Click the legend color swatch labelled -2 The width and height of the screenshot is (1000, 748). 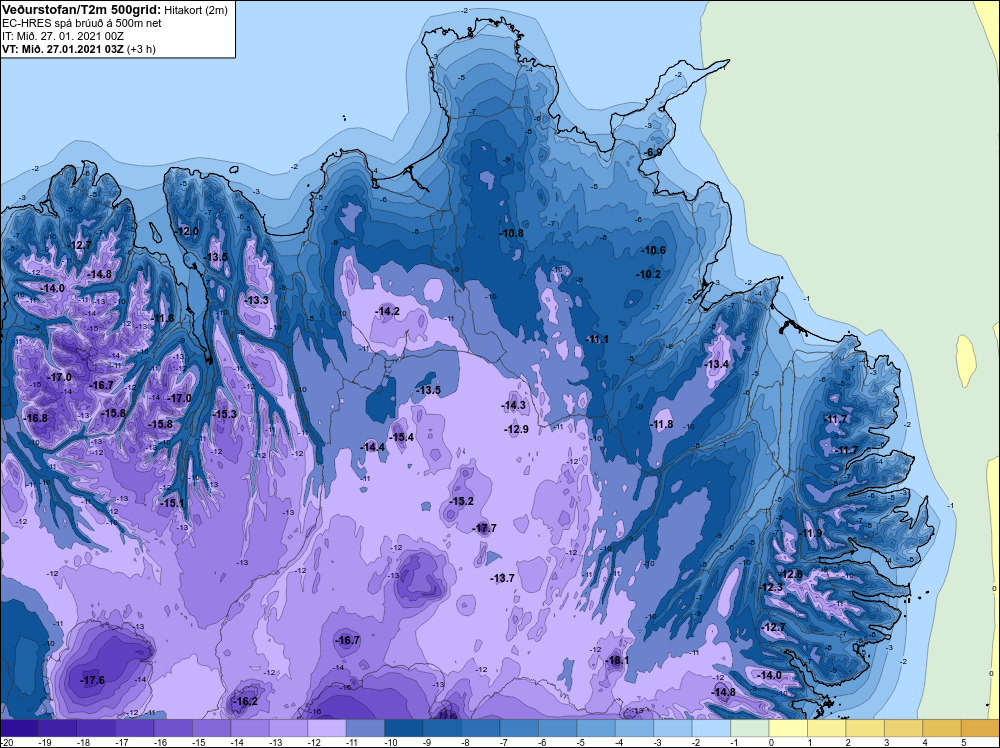(711, 728)
